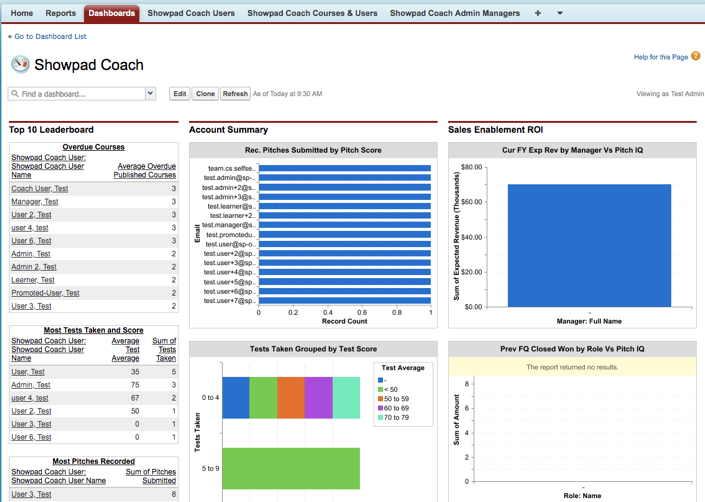
Task: Click Sum of Tests Taken column header
Action: coord(164,350)
